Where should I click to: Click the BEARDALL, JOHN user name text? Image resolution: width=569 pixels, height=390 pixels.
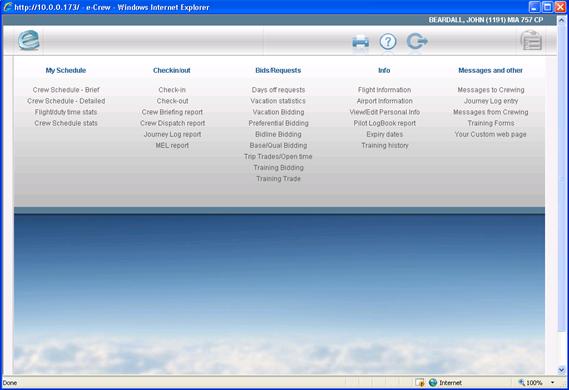tap(486, 20)
